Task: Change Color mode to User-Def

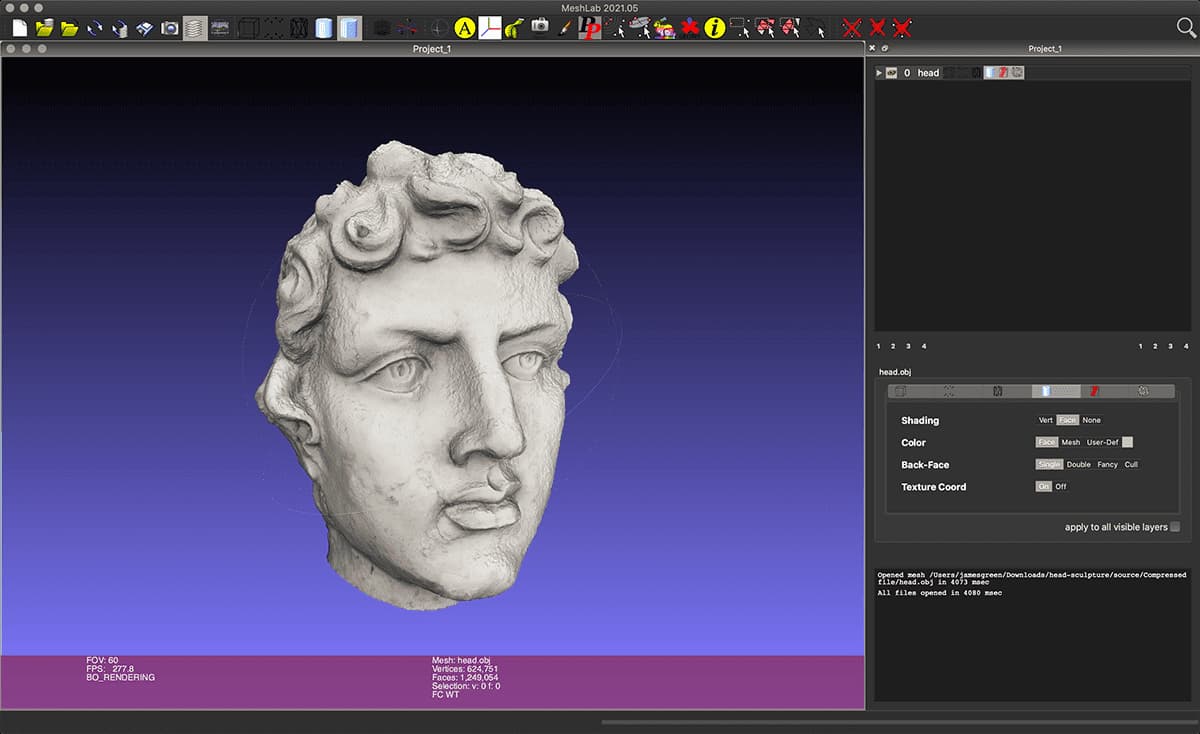Action: tap(1104, 442)
